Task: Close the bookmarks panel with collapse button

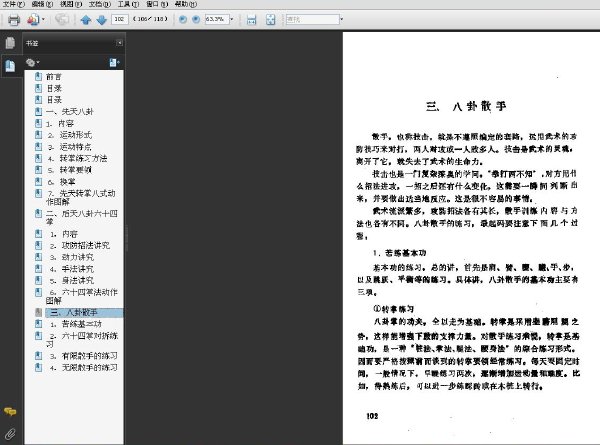Action: tap(119, 43)
